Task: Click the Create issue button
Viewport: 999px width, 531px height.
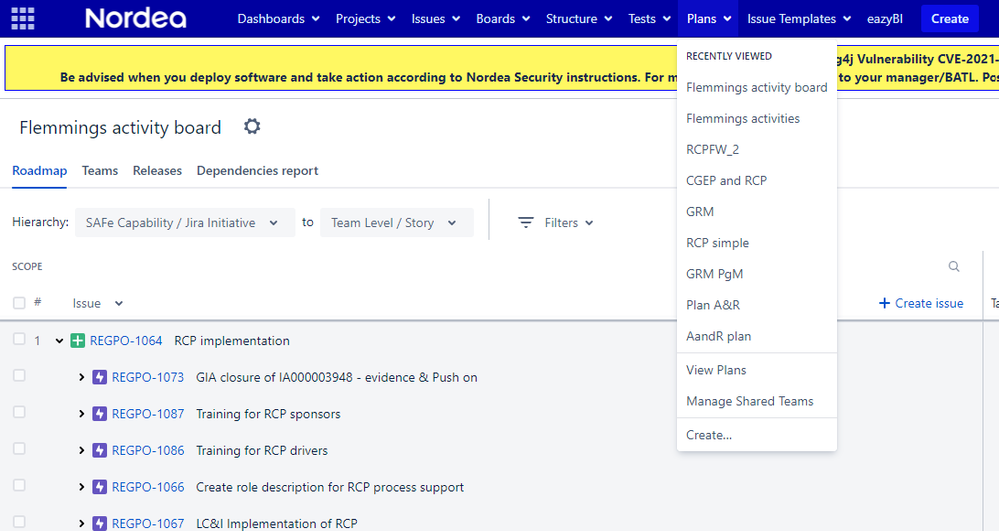Action: click(921, 303)
